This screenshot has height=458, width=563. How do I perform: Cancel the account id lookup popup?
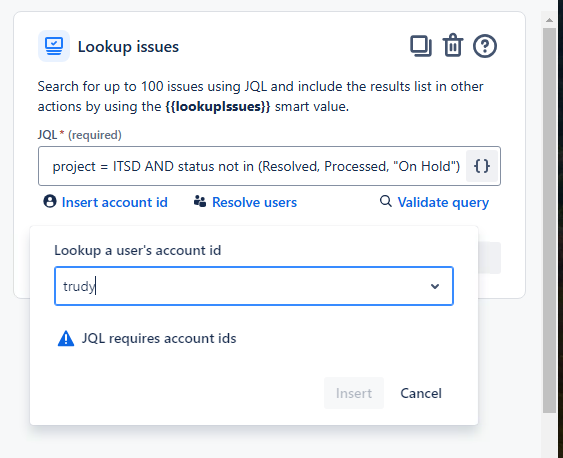[421, 393]
